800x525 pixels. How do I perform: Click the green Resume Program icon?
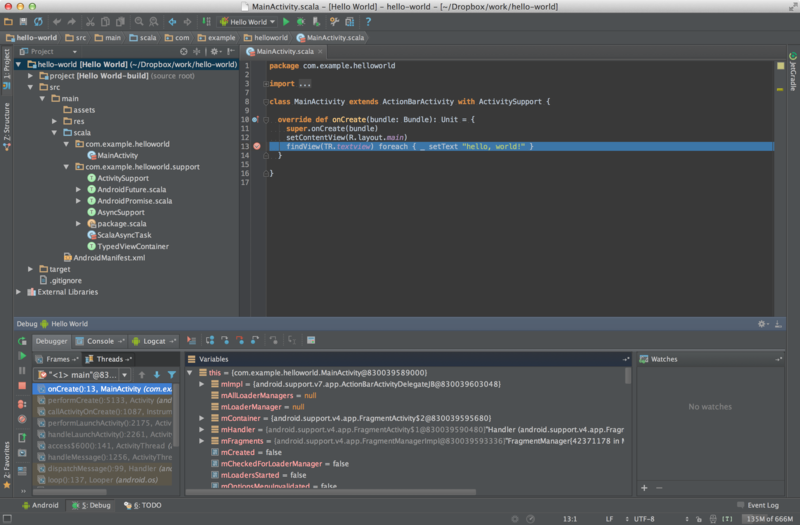(22, 356)
